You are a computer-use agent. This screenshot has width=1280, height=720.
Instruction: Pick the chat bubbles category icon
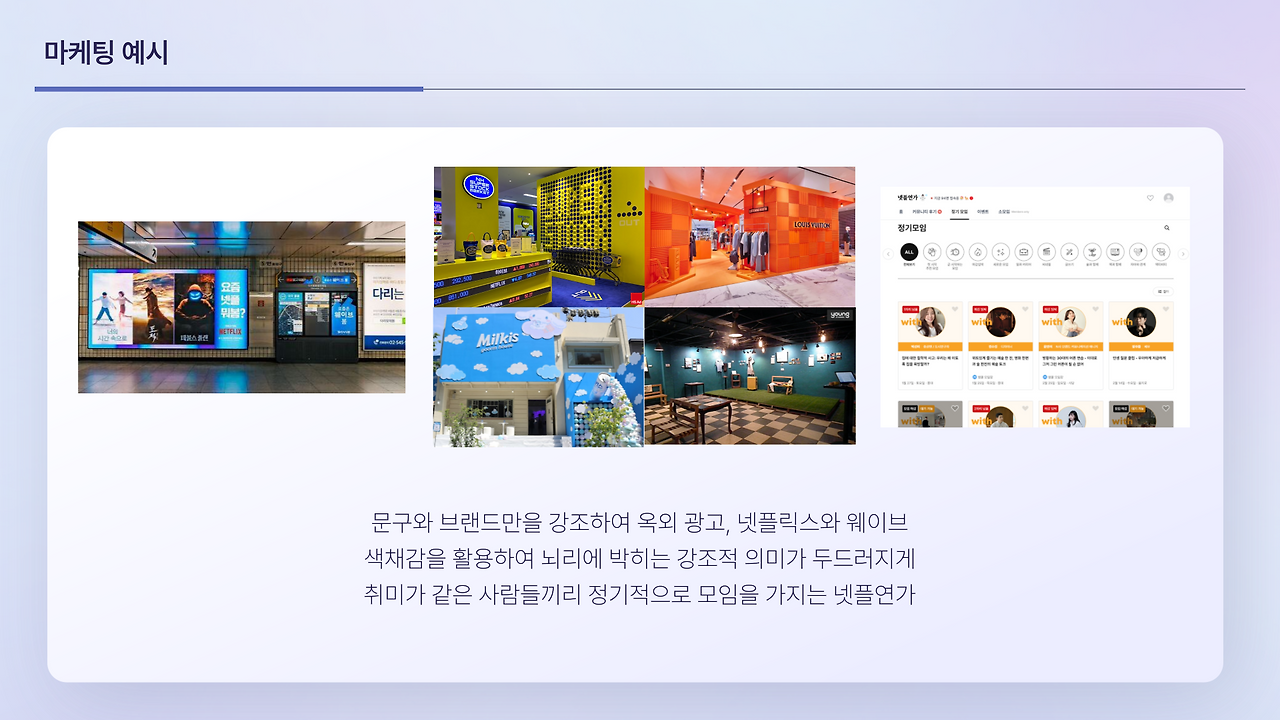1161,253
